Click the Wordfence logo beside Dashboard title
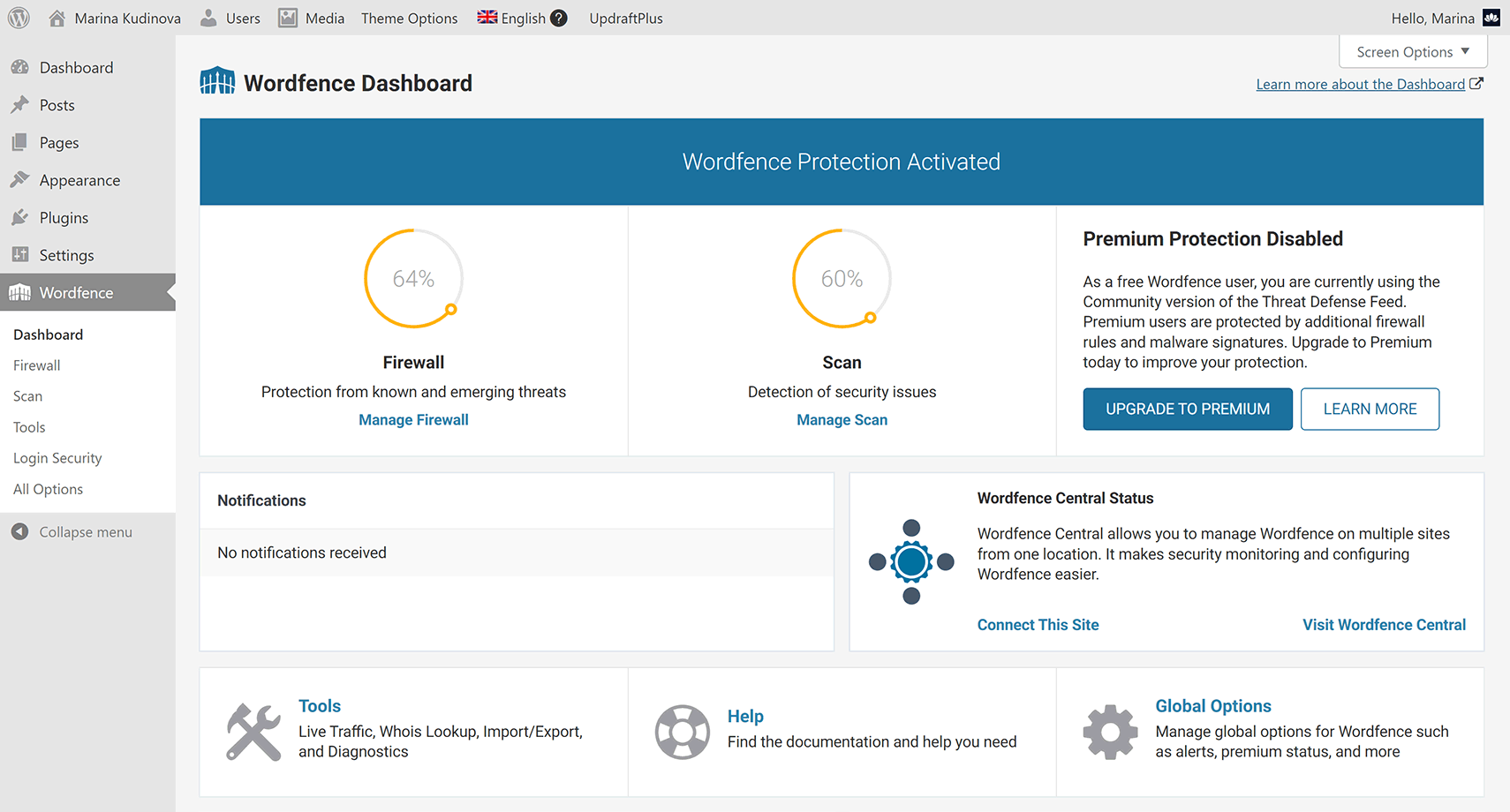The image size is (1510, 812). click(x=217, y=81)
